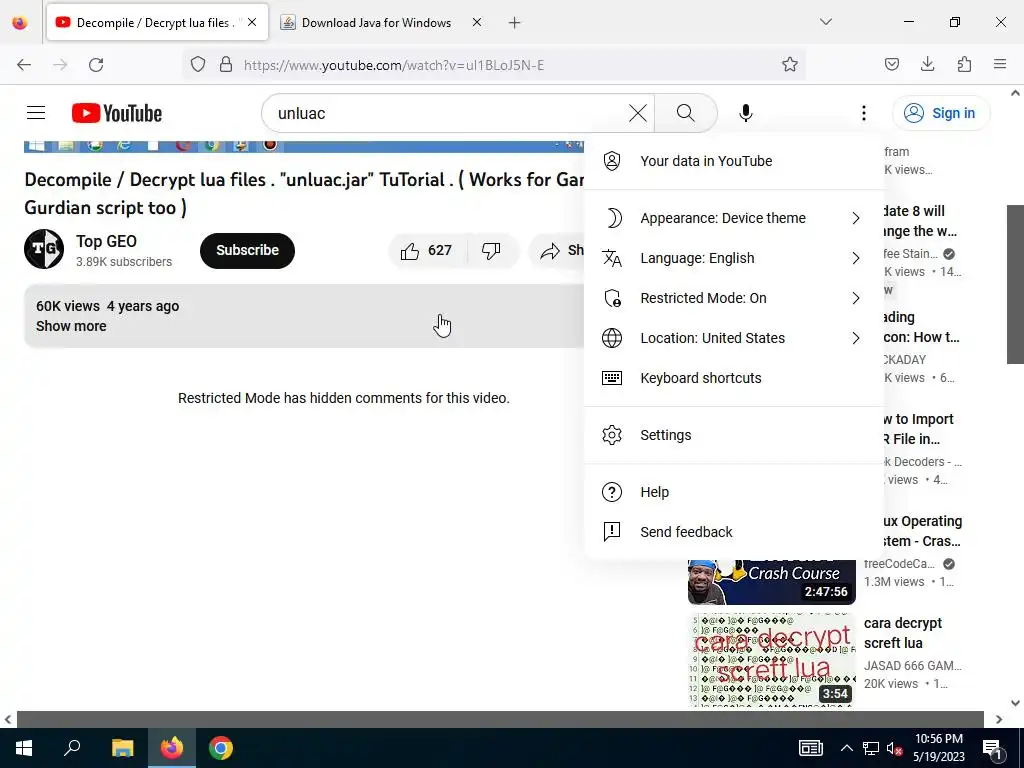Reload the page in Firefox

(96, 65)
